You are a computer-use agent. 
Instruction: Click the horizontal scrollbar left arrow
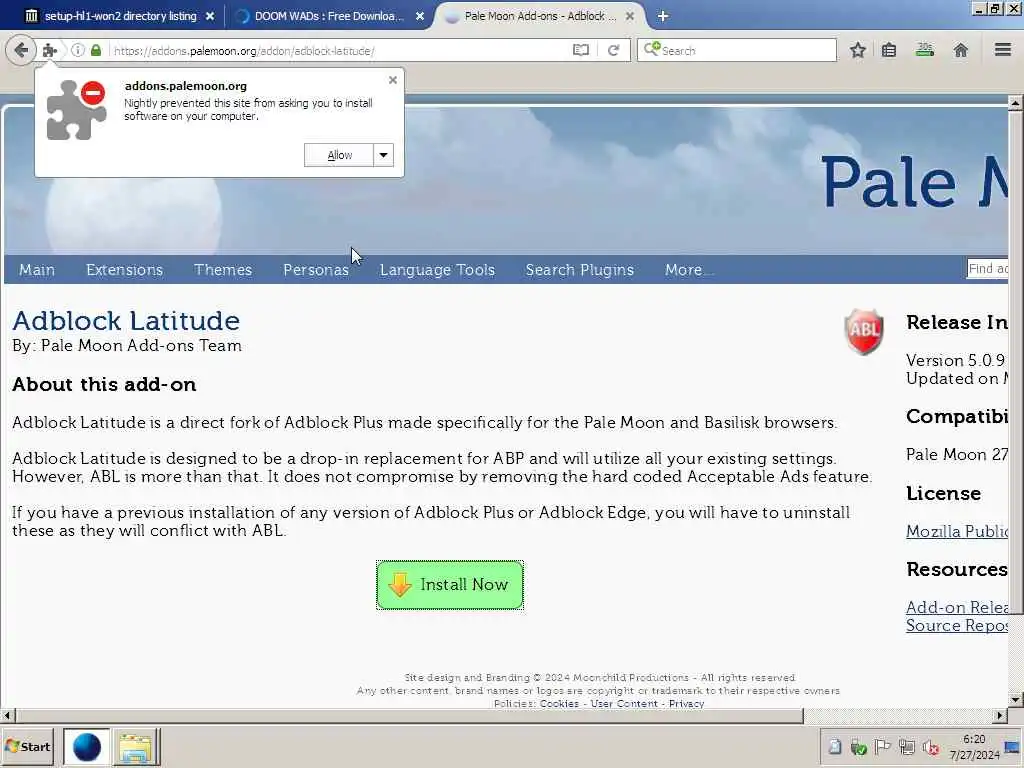pos(7,716)
